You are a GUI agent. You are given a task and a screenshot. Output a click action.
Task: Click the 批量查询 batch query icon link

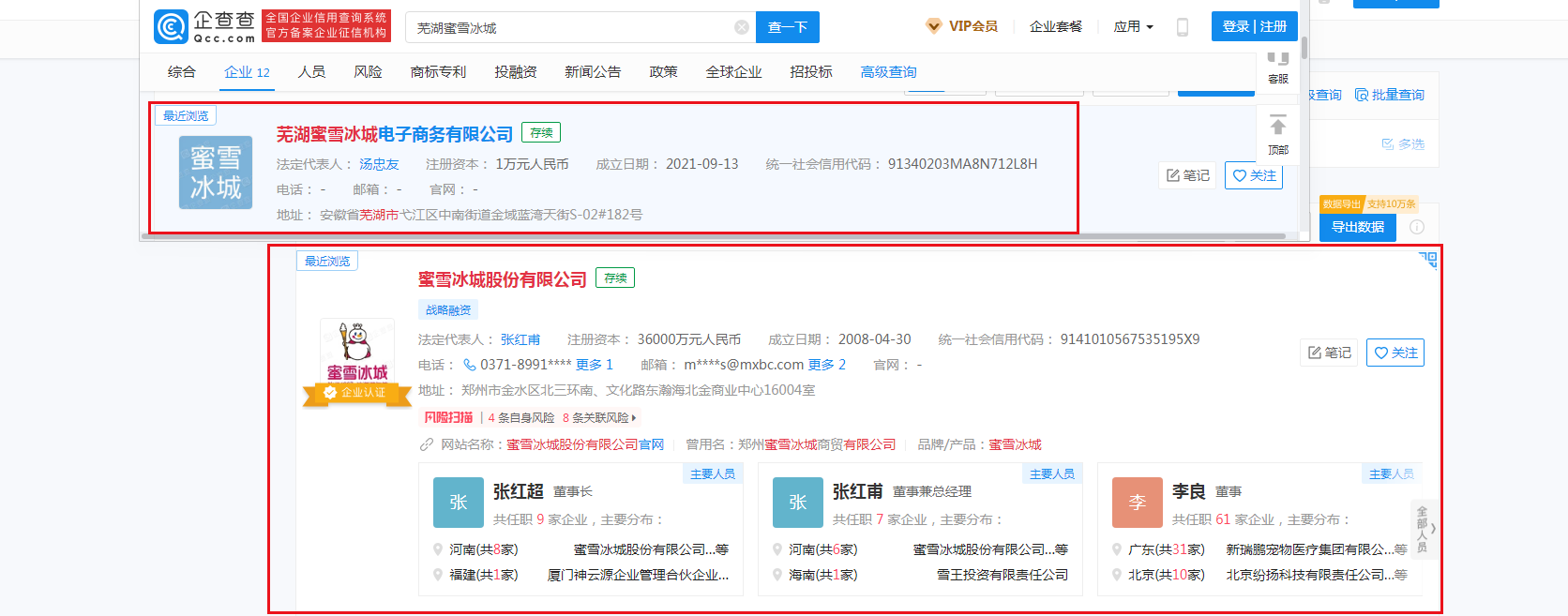[1390, 95]
